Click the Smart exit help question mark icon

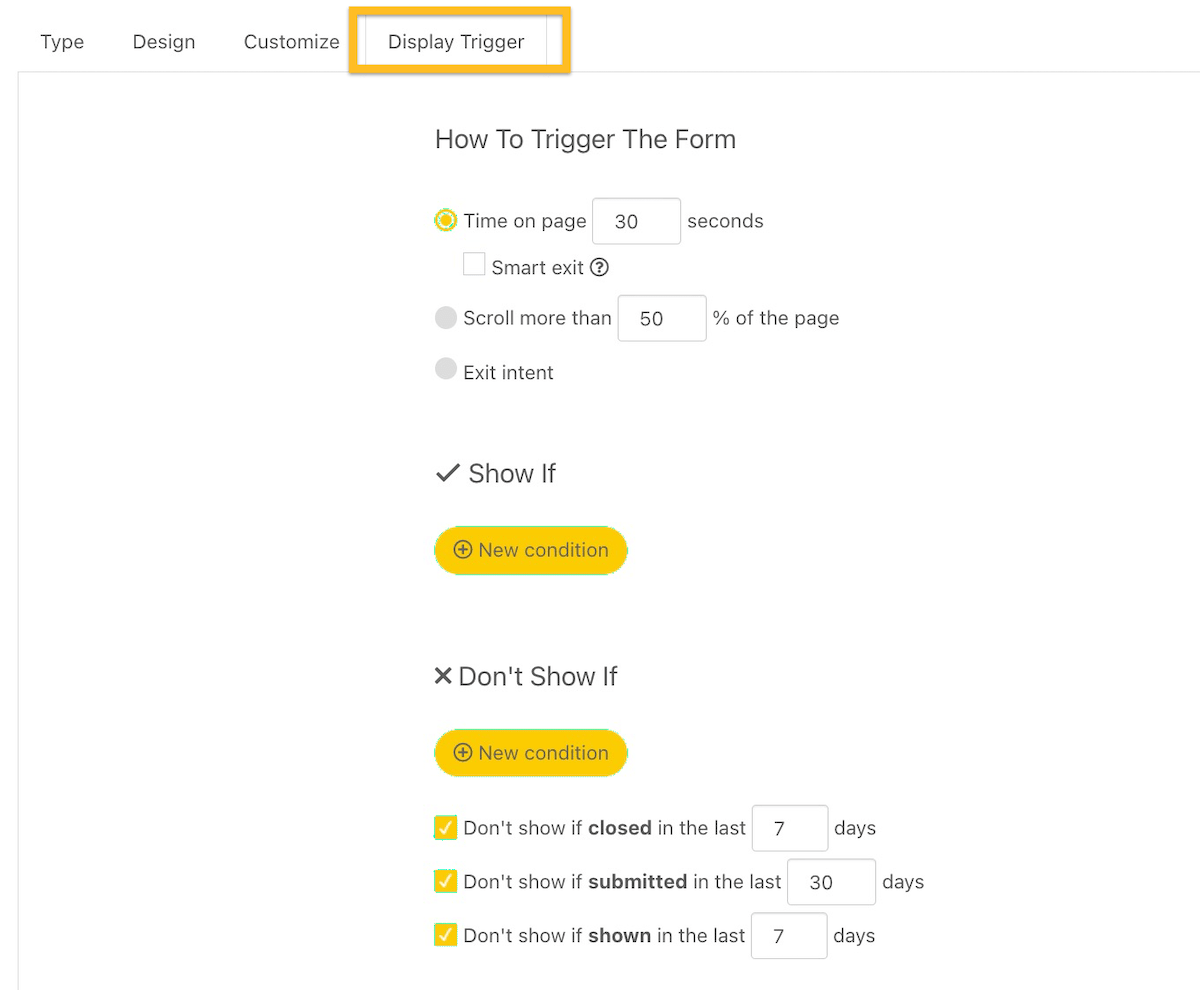(600, 267)
